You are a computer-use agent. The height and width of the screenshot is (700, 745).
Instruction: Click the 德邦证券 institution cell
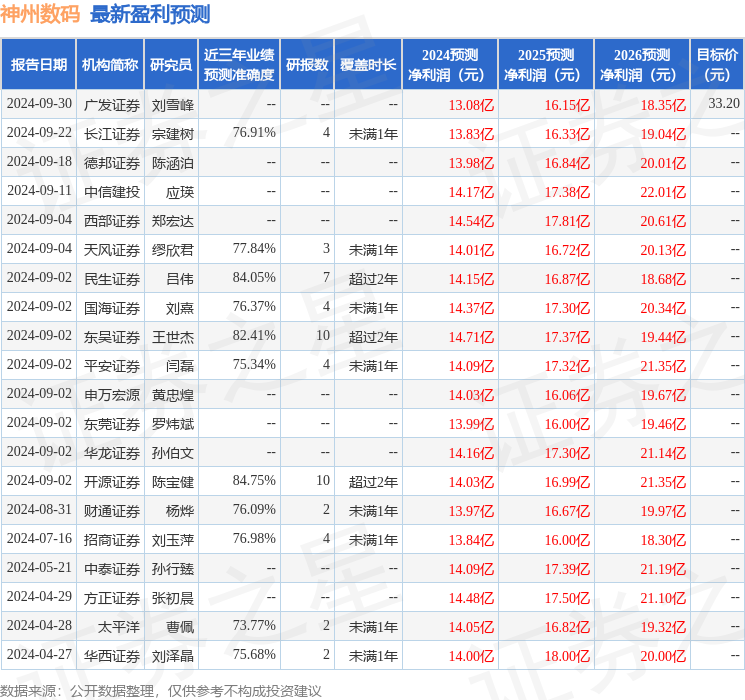[112, 163]
